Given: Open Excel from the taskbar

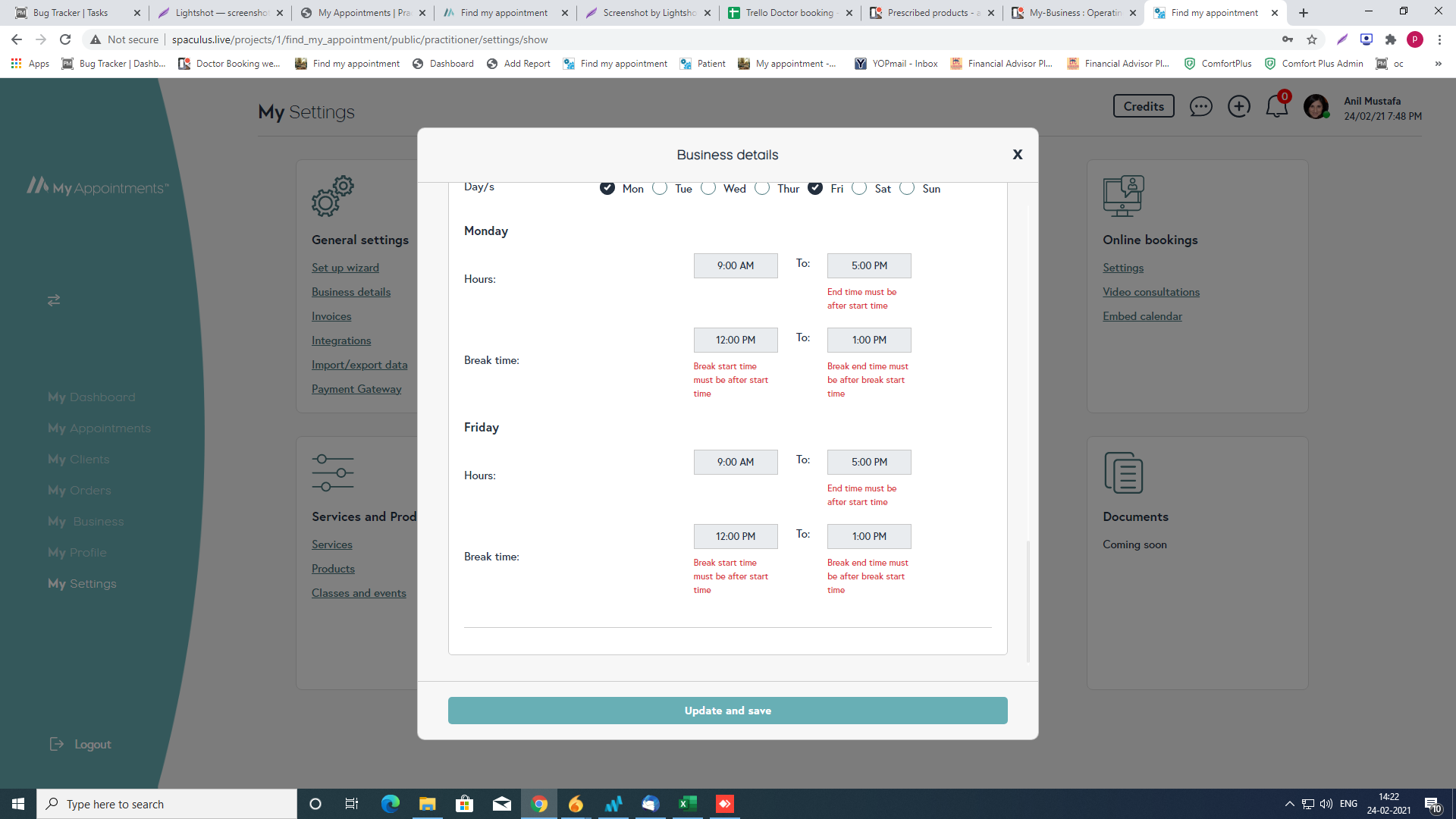Looking at the screenshot, I should 688,804.
